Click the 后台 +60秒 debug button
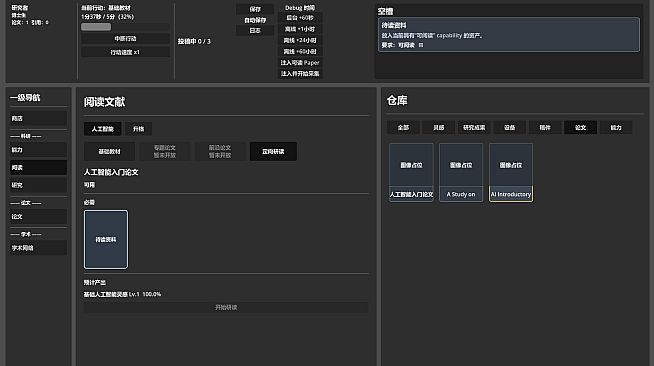Screen dimensions: 654x366 tap(300, 18)
